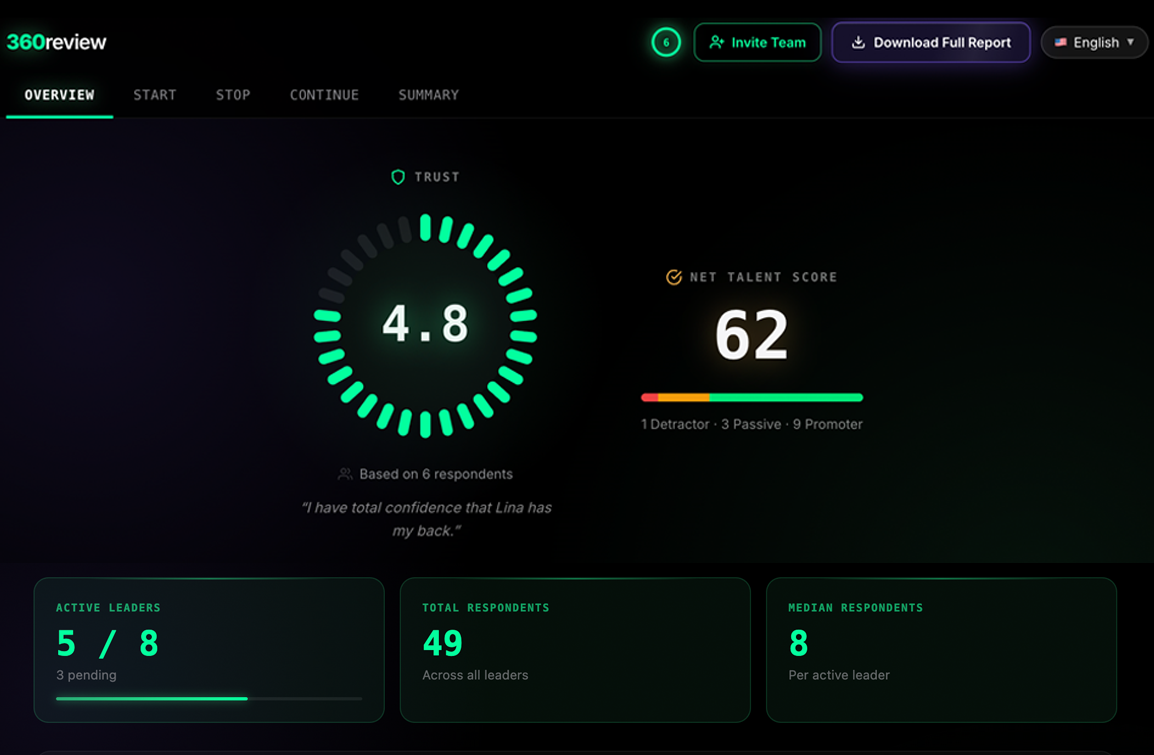Expand language selector using its arrow
Viewport: 1154px width, 755px height.
coord(1131,42)
